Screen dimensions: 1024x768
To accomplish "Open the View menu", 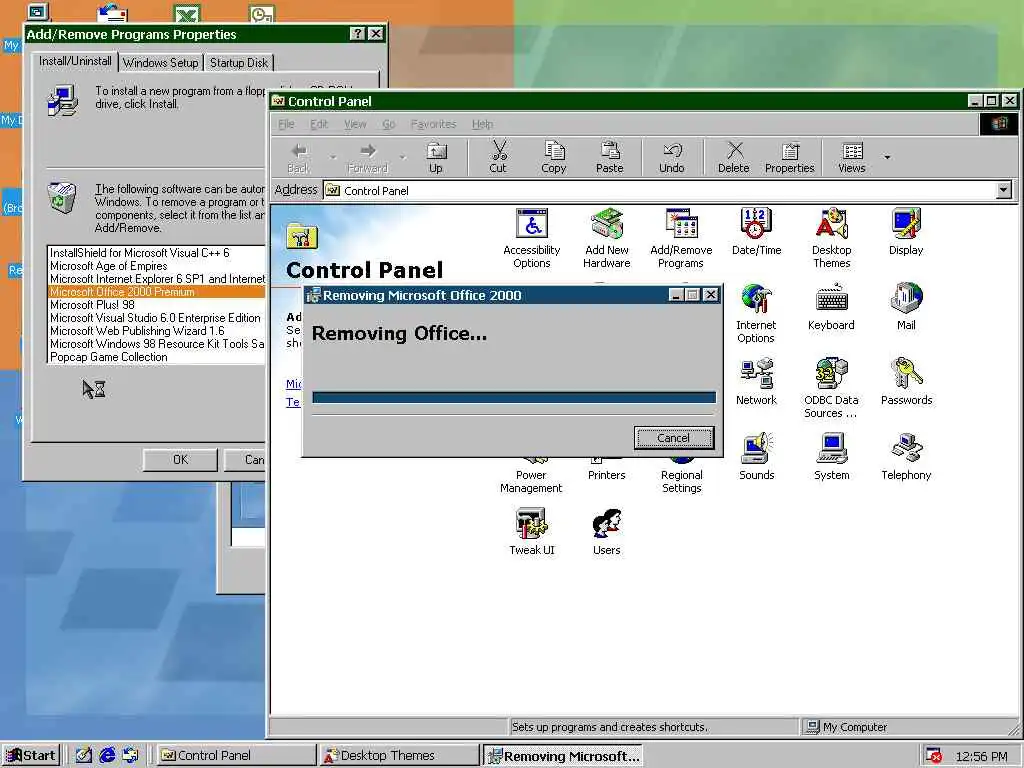I will pos(355,124).
